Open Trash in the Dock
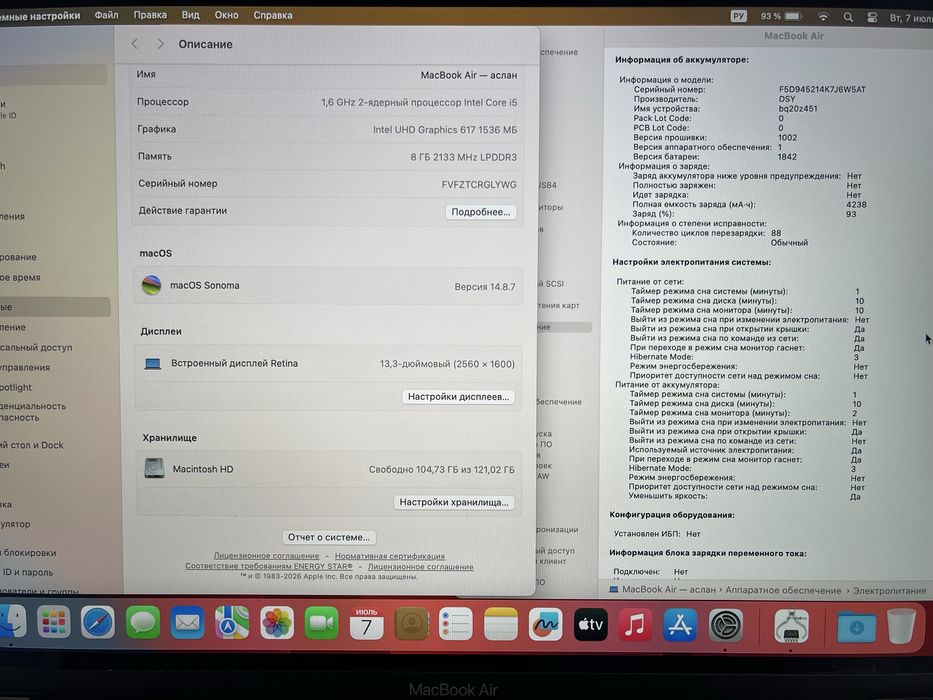The height and width of the screenshot is (700, 933). point(901,627)
